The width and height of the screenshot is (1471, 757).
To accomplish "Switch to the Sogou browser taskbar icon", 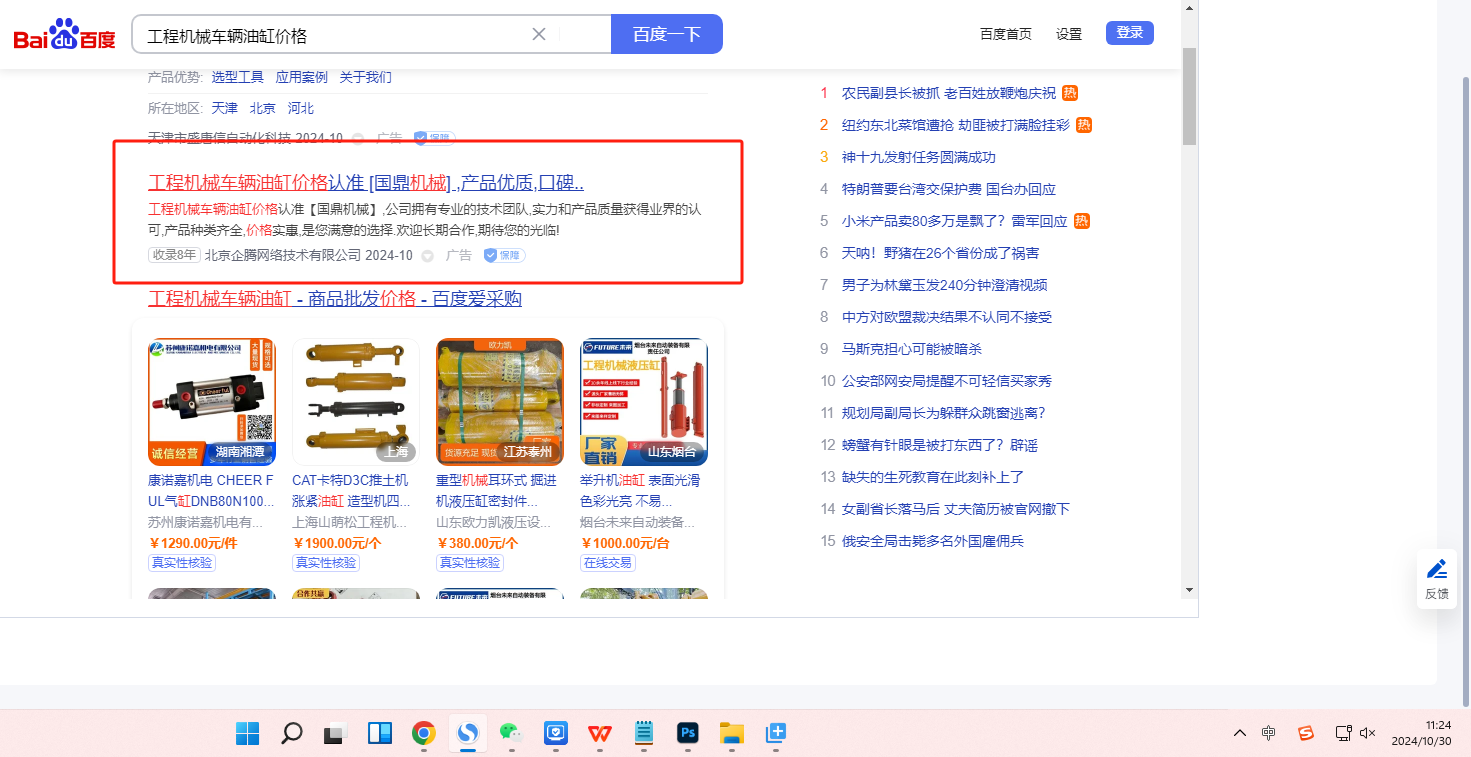I will click(x=467, y=733).
